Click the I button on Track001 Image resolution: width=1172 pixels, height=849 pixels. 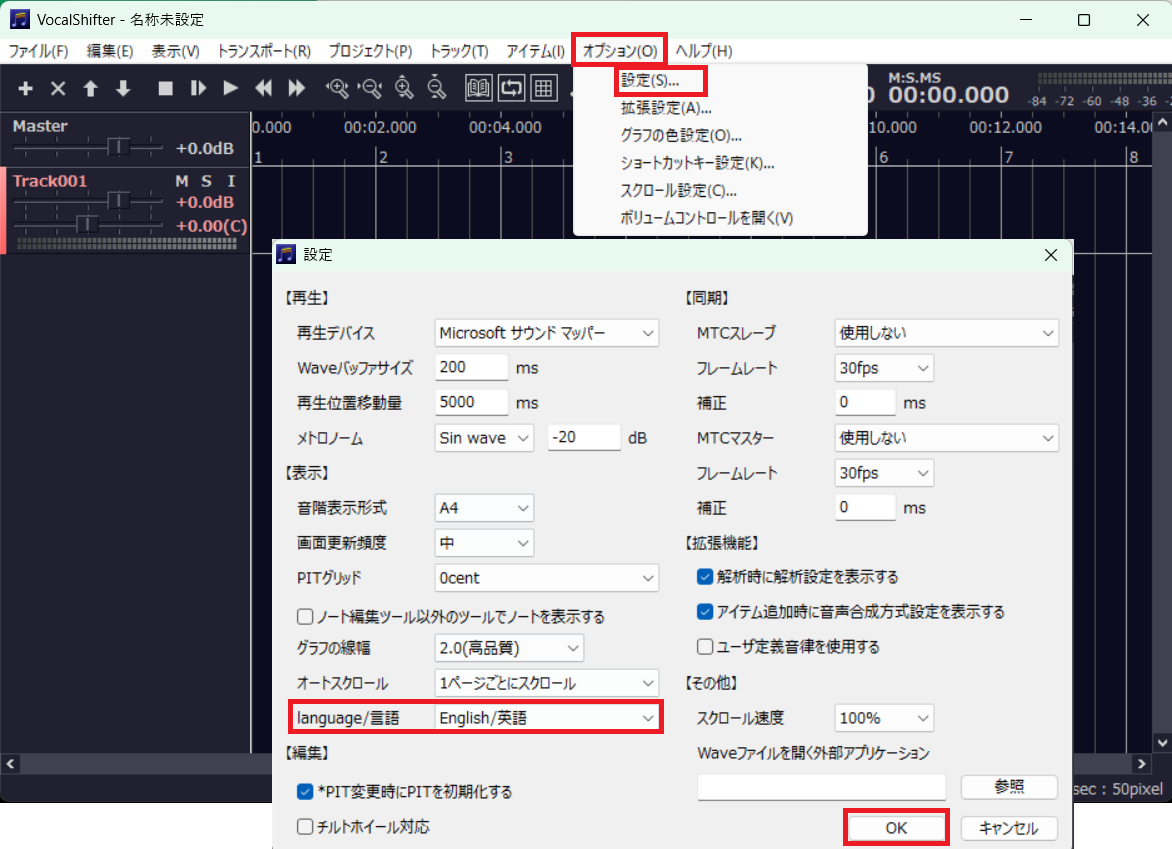231,181
